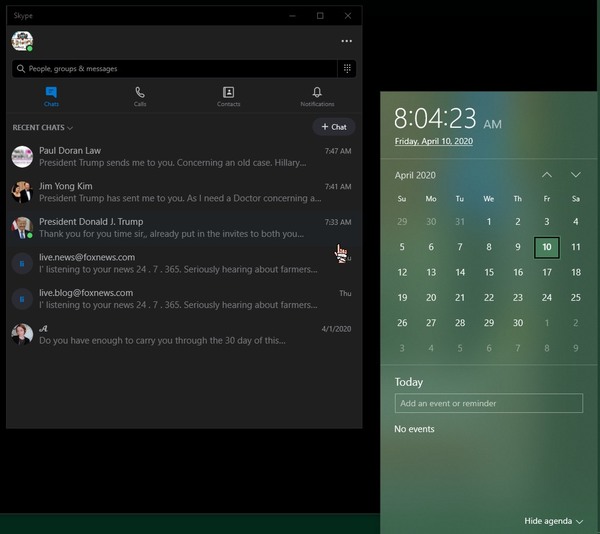Go to previous month using up arrow
600x534 pixels.
[546, 175]
